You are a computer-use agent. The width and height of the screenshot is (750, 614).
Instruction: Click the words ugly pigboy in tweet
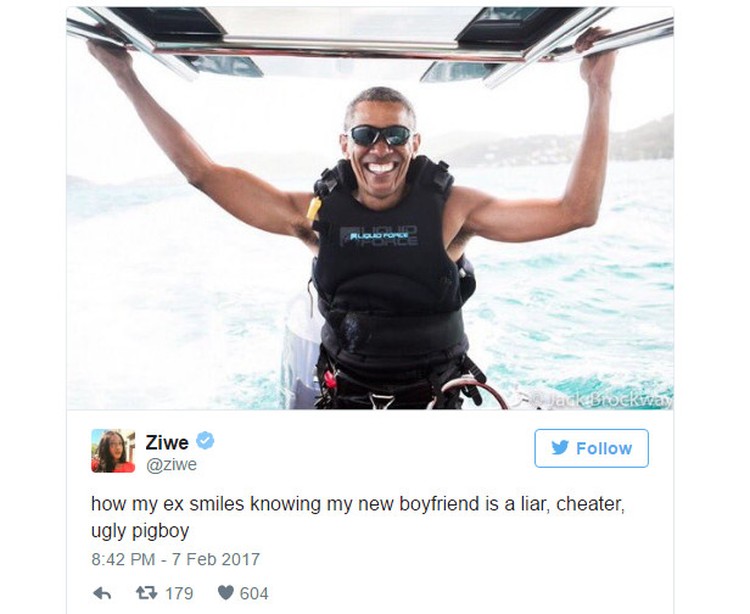[140, 531]
